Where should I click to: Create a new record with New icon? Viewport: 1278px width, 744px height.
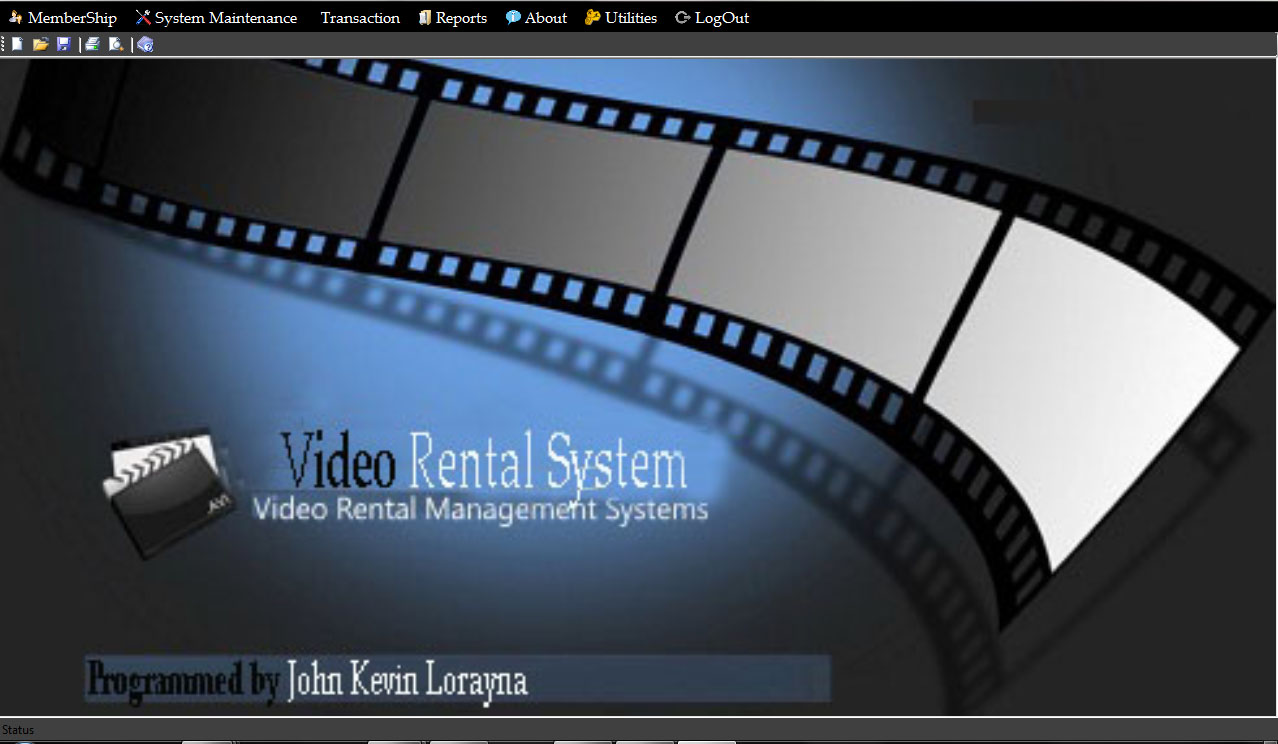[x=17, y=44]
